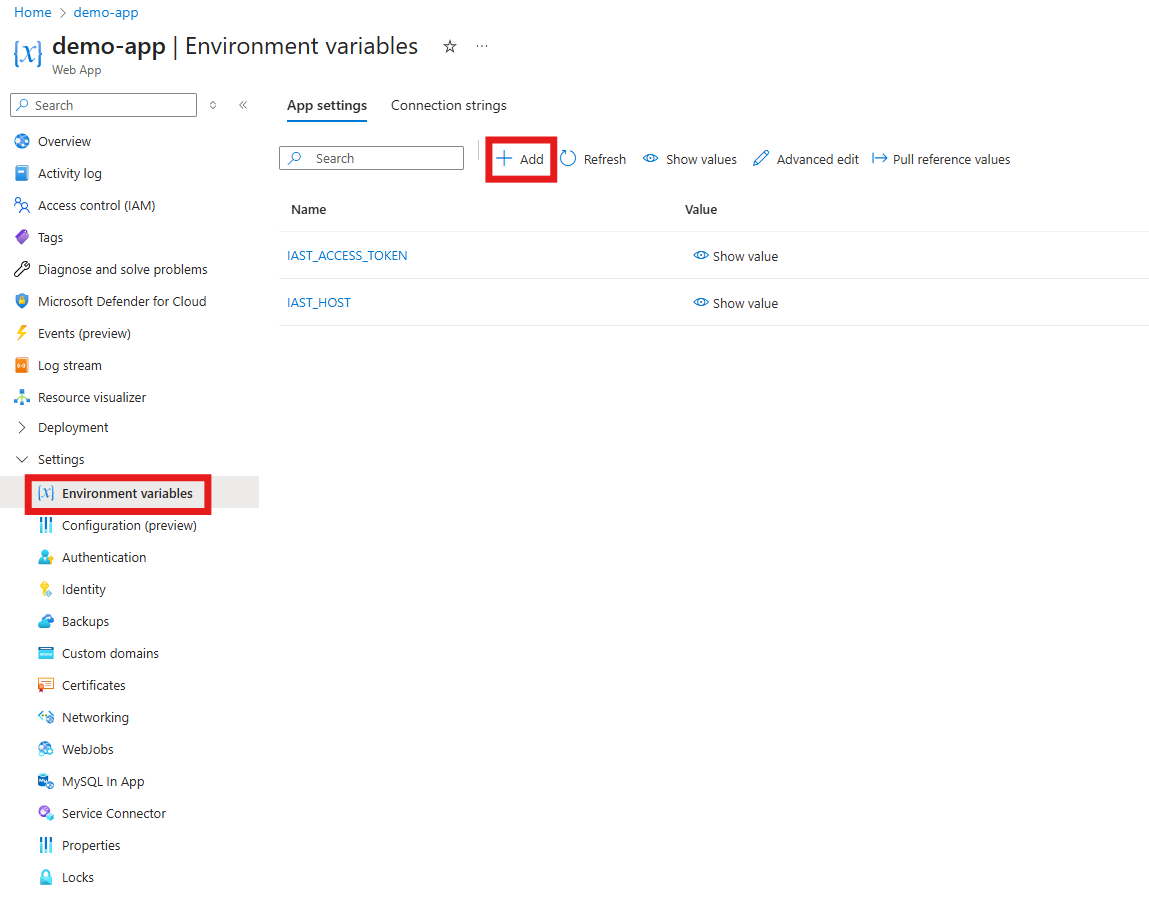Show value for IAST_HOST
Image resolution: width=1149 pixels, height=897 pixels.
coord(735,303)
